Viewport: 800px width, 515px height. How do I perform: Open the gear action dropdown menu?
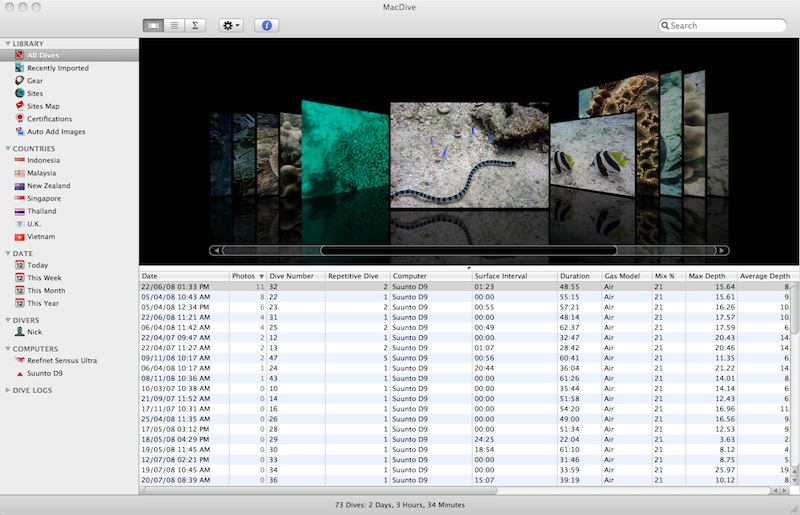(230, 25)
